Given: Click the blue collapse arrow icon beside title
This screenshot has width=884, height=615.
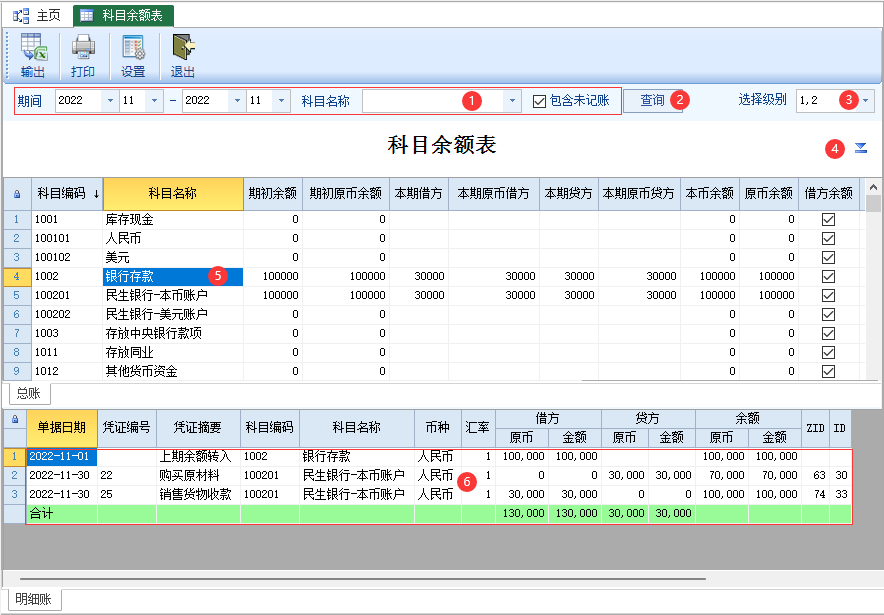Looking at the screenshot, I should point(861,148).
